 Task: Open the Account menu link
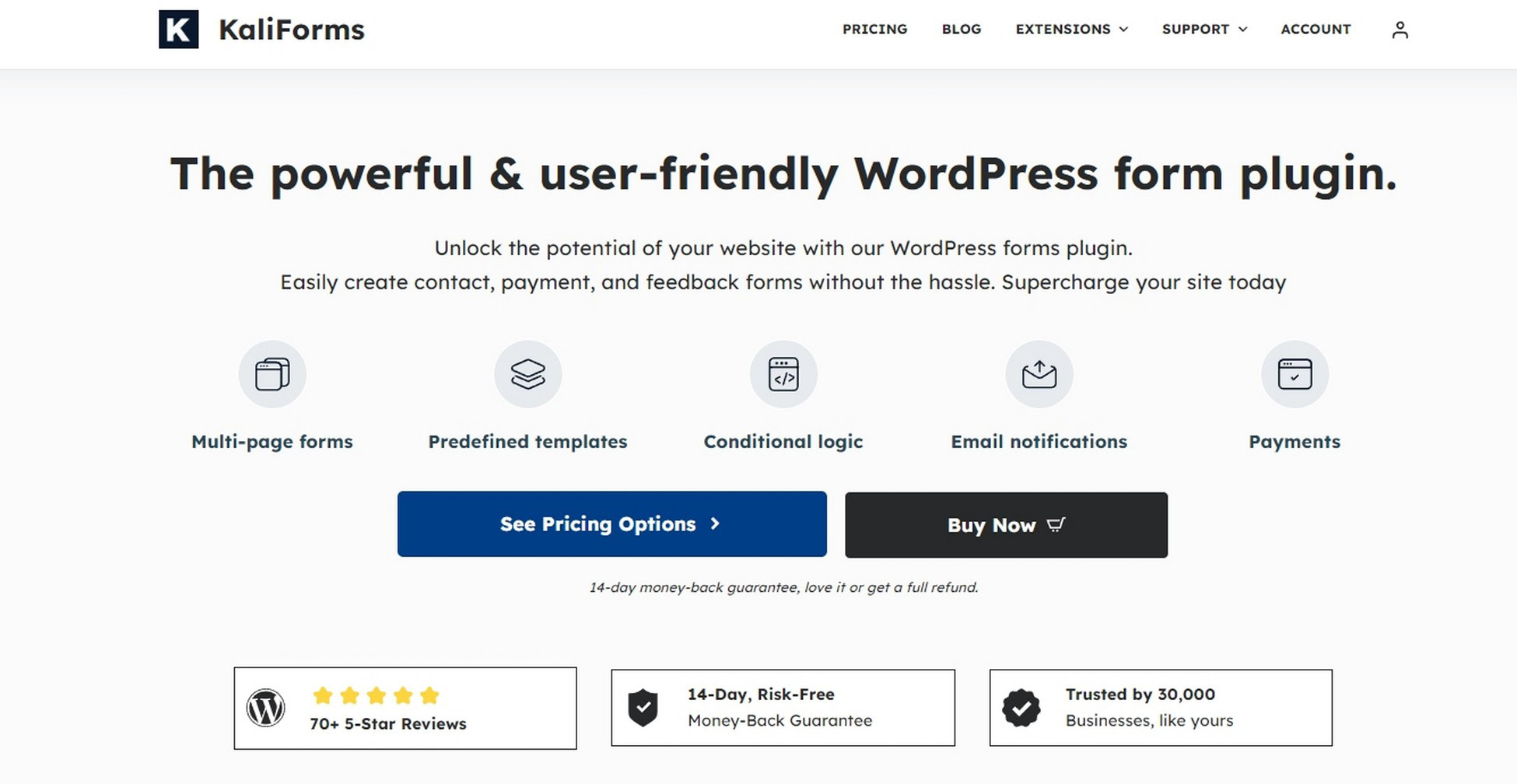click(1316, 30)
